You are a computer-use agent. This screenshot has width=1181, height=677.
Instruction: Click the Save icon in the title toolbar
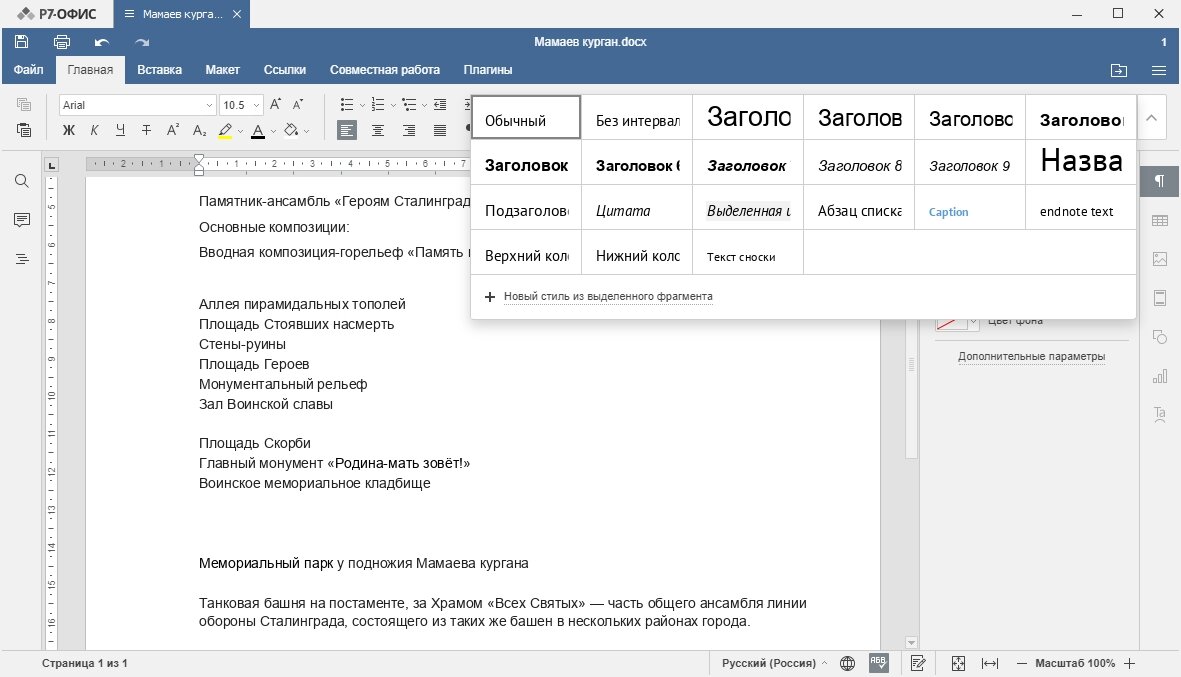point(21,42)
